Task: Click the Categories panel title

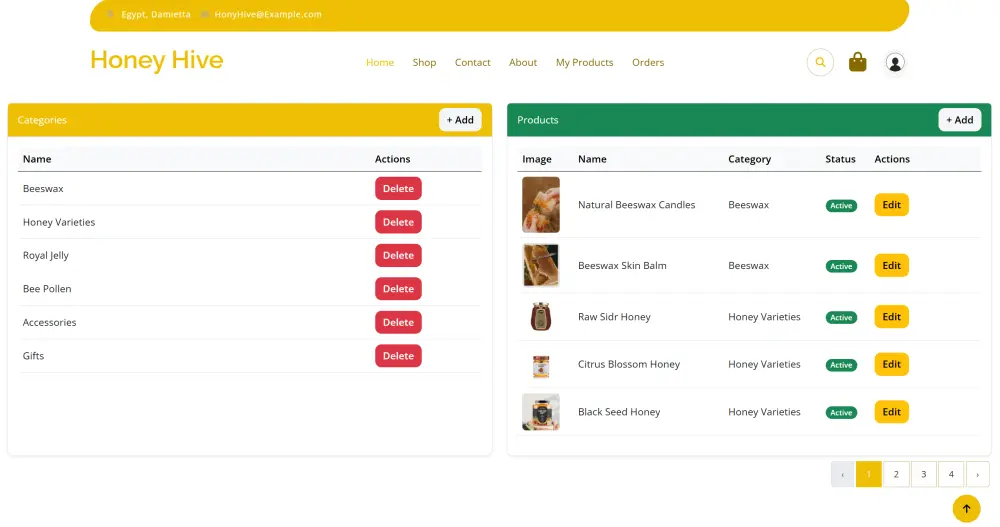Action: tap(42, 120)
